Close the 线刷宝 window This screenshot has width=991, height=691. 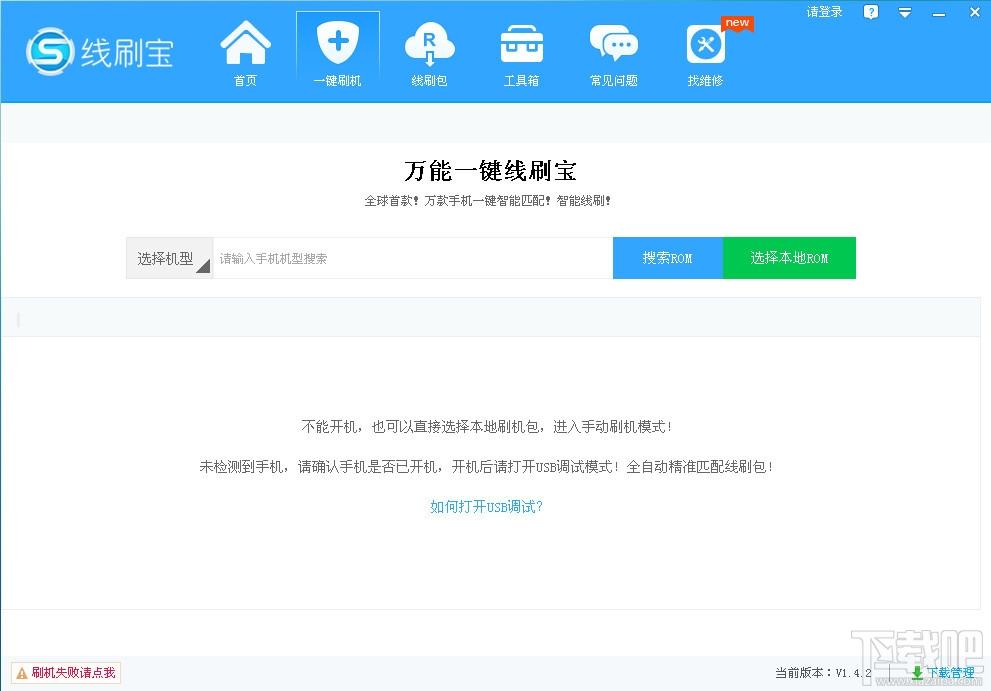(x=975, y=12)
